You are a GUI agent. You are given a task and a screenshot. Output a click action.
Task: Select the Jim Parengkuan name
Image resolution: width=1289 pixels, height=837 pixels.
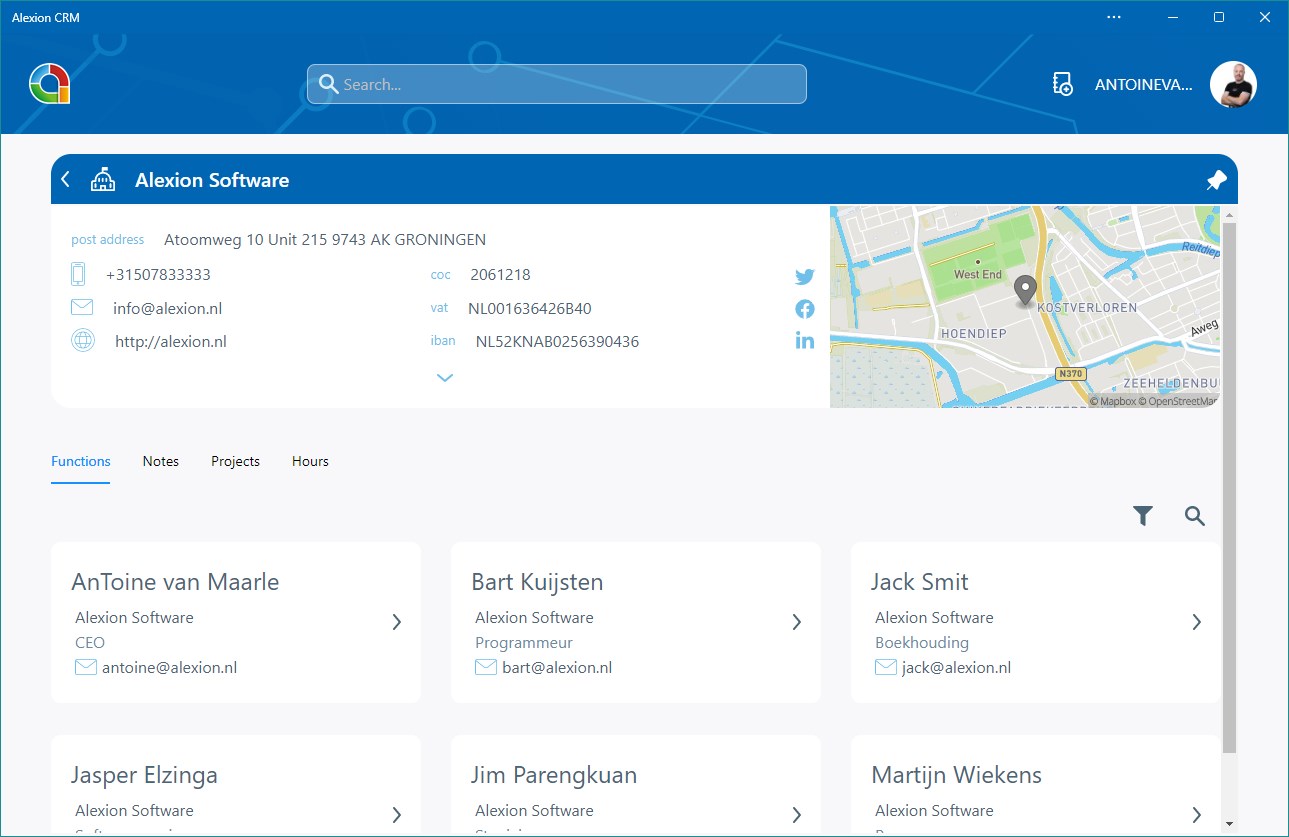tap(554, 775)
